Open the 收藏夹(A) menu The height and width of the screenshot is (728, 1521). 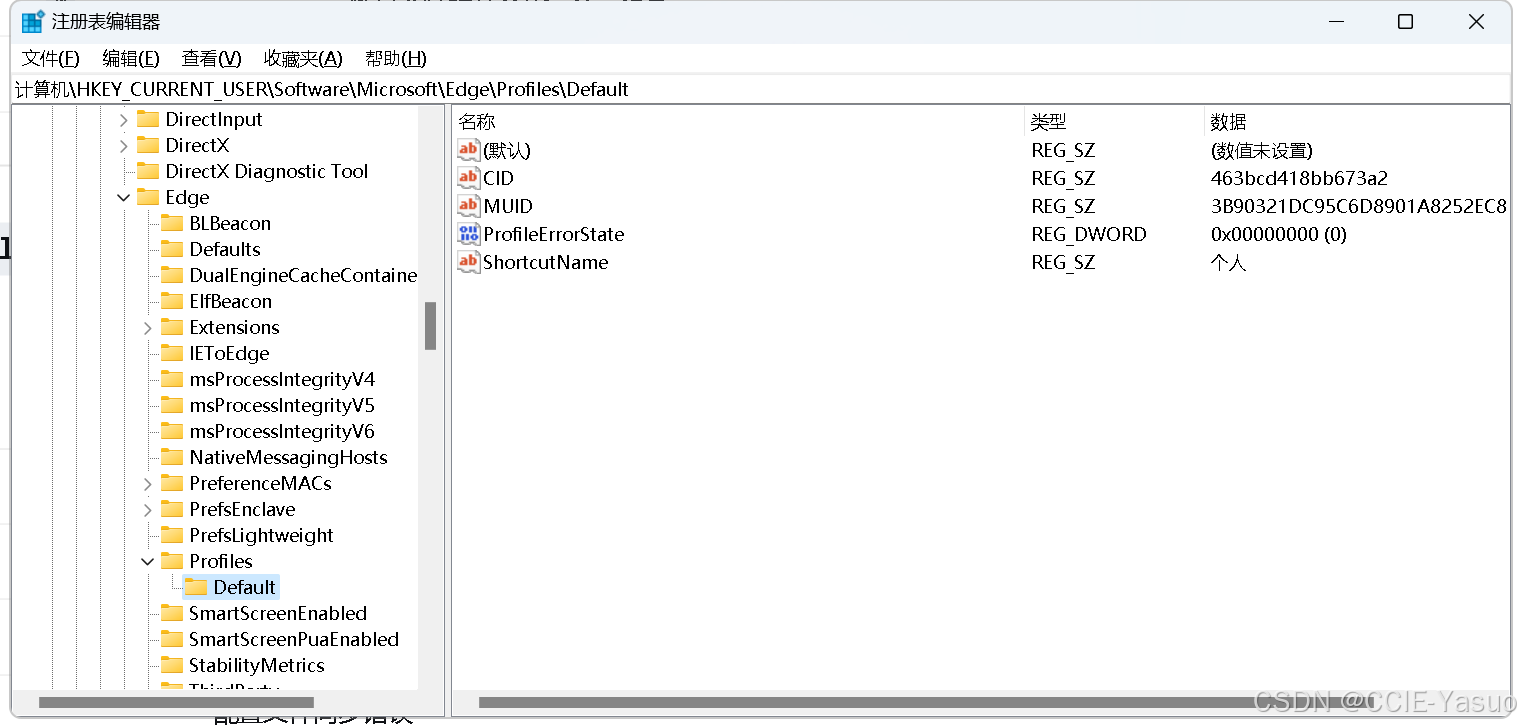(303, 58)
